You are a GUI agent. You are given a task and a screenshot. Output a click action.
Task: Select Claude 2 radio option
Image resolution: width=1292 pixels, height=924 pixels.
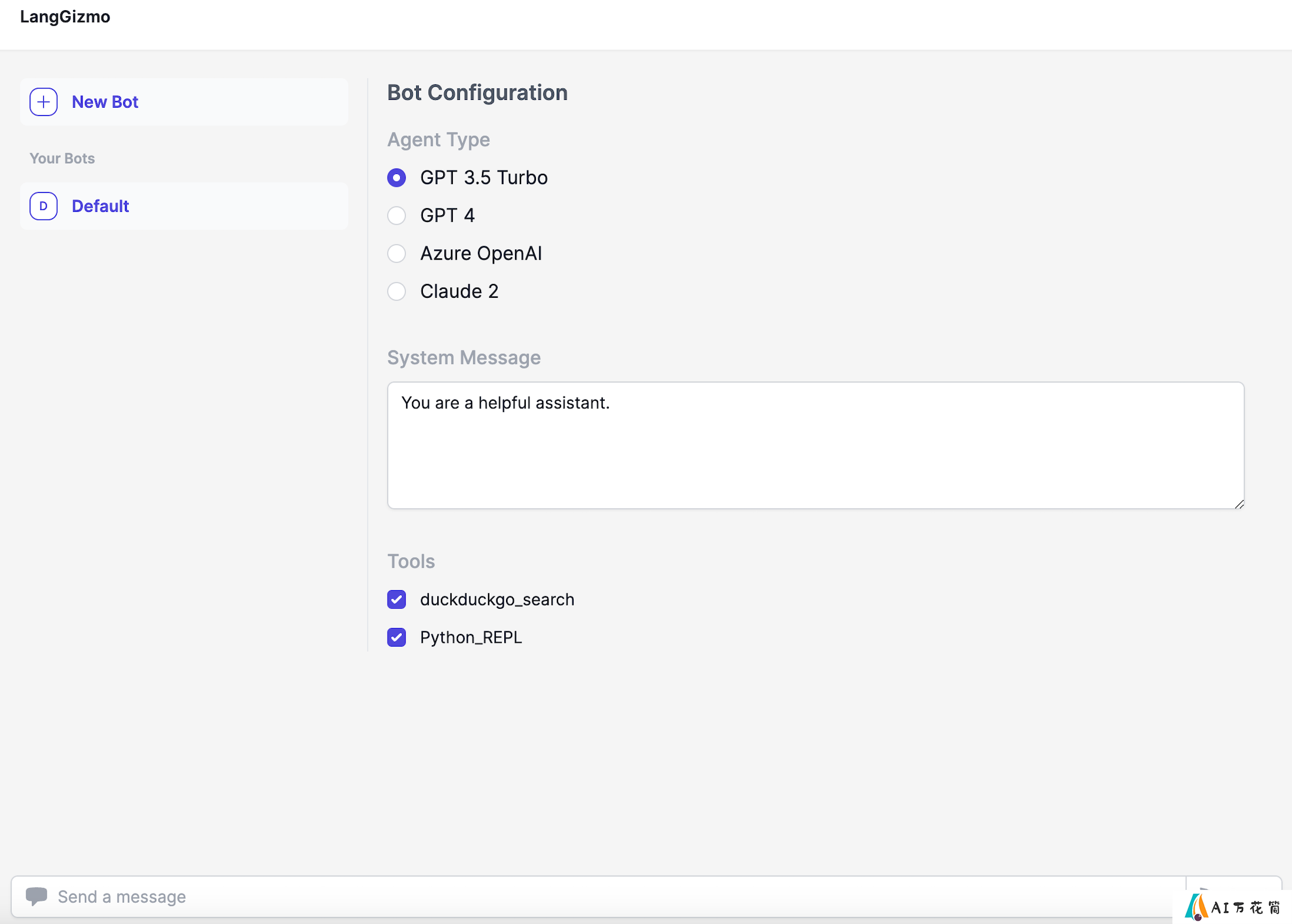tap(397, 291)
